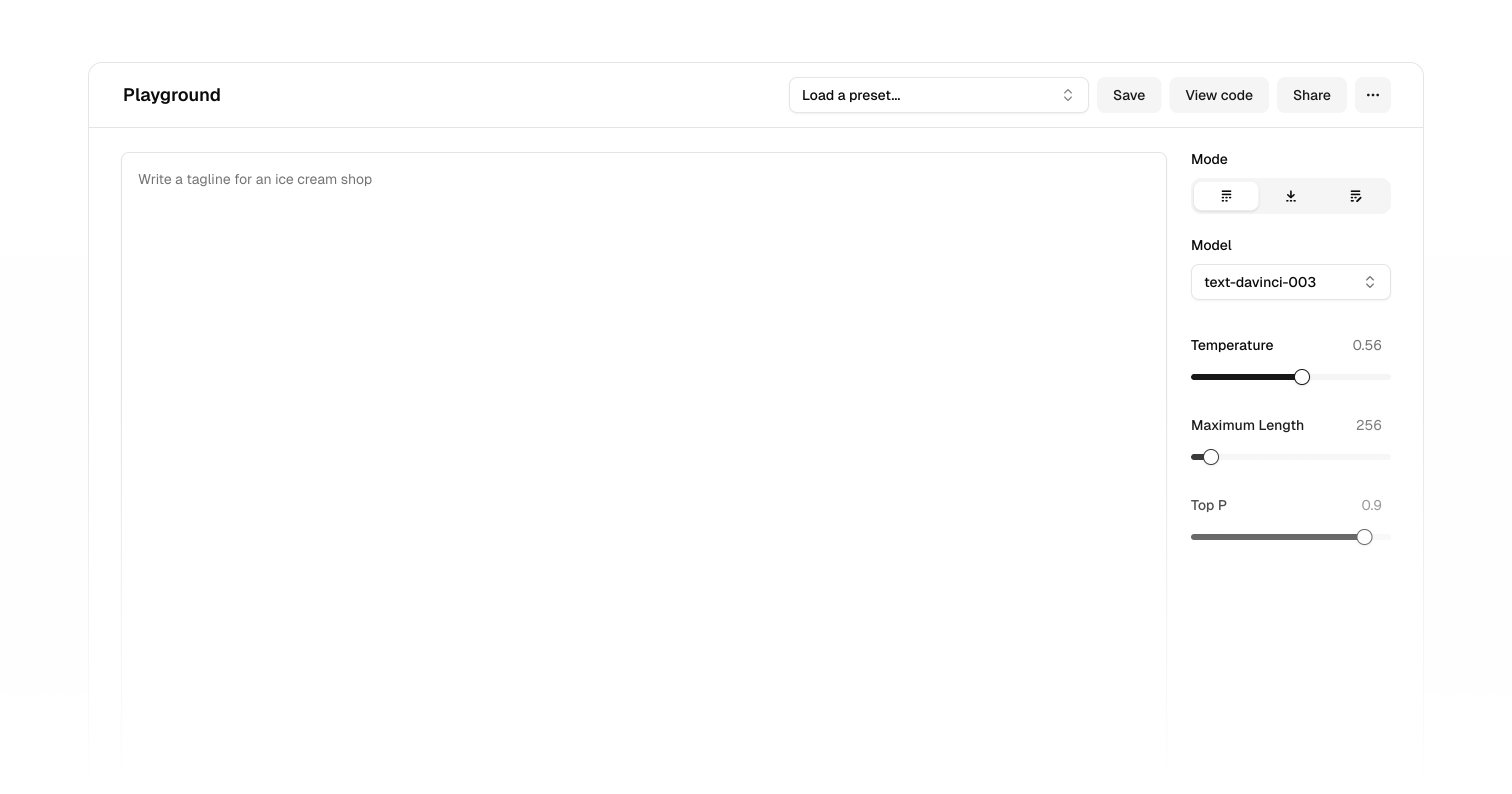Select the Insert mode icon
This screenshot has width=1512, height=794.
(1291, 196)
